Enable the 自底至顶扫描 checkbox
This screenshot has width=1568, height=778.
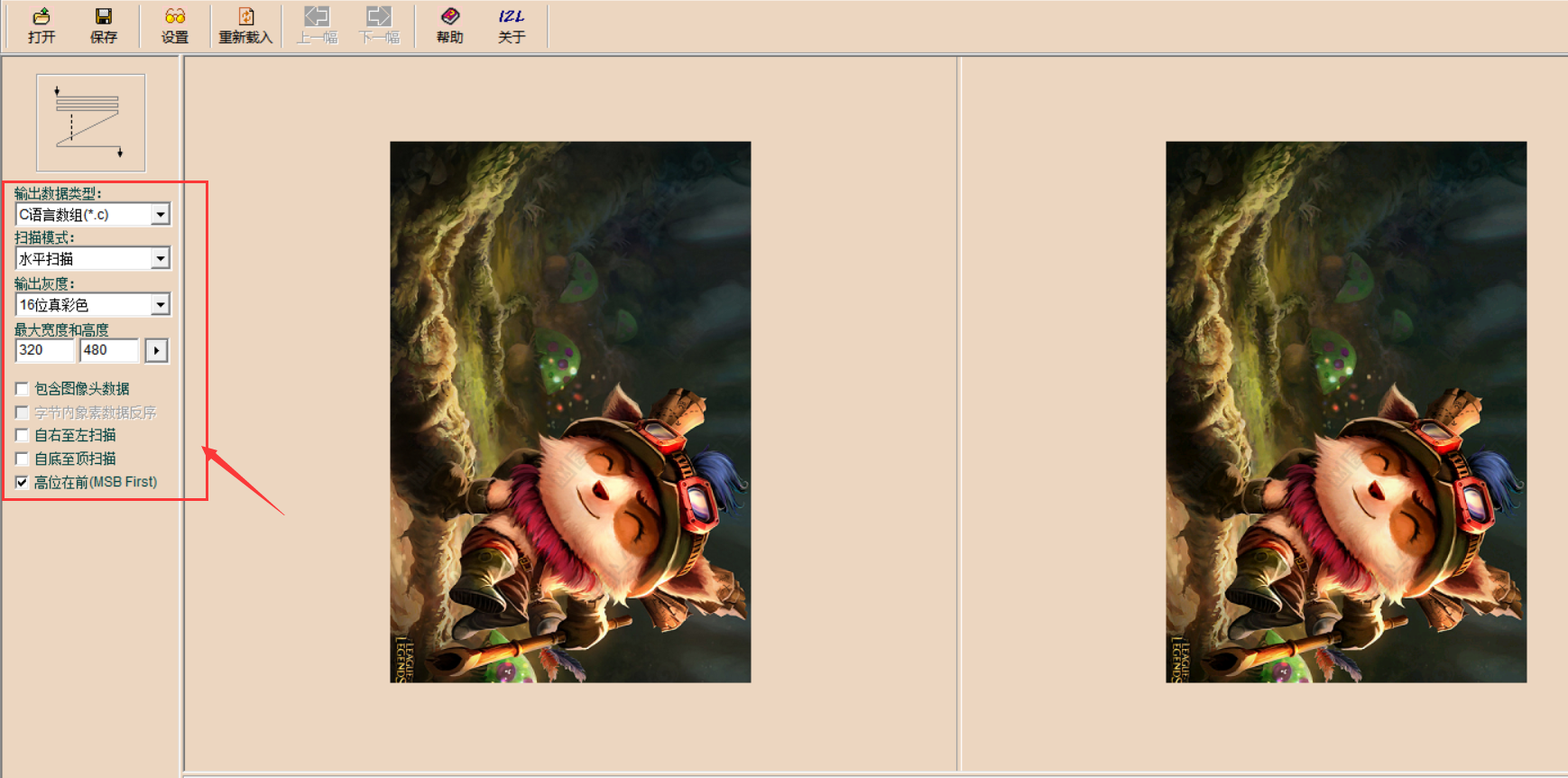(x=23, y=458)
